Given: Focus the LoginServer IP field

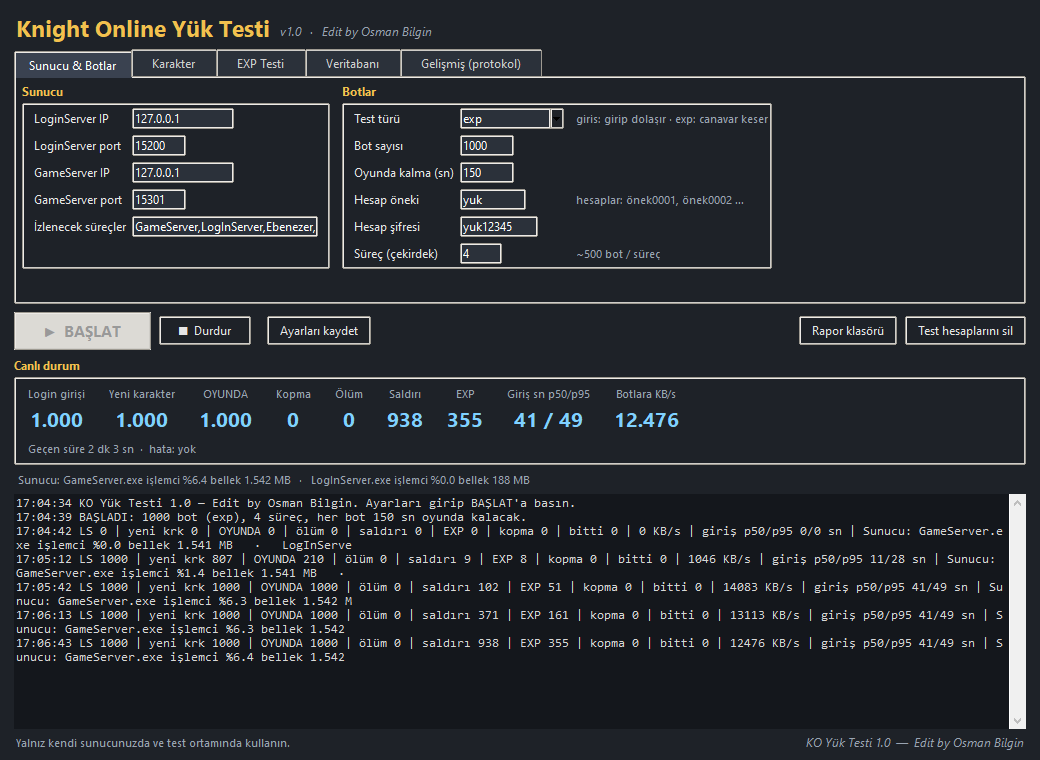Looking at the screenshot, I should (x=182, y=119).
